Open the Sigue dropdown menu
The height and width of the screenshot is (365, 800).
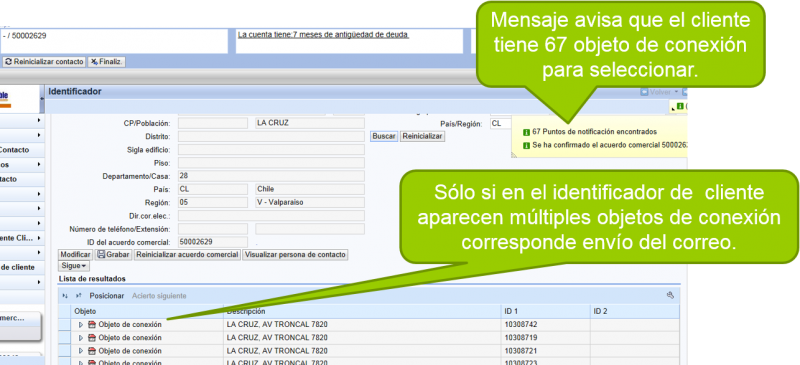pos(74,266)
